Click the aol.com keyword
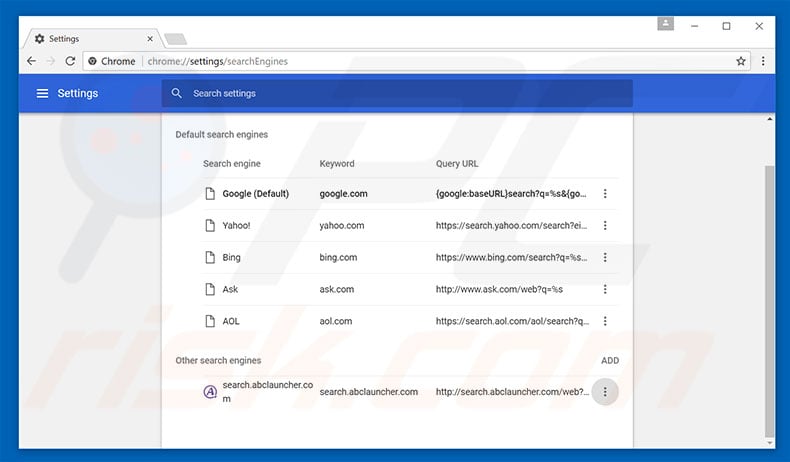Screen dimensions: 790x462 point(336,321)
